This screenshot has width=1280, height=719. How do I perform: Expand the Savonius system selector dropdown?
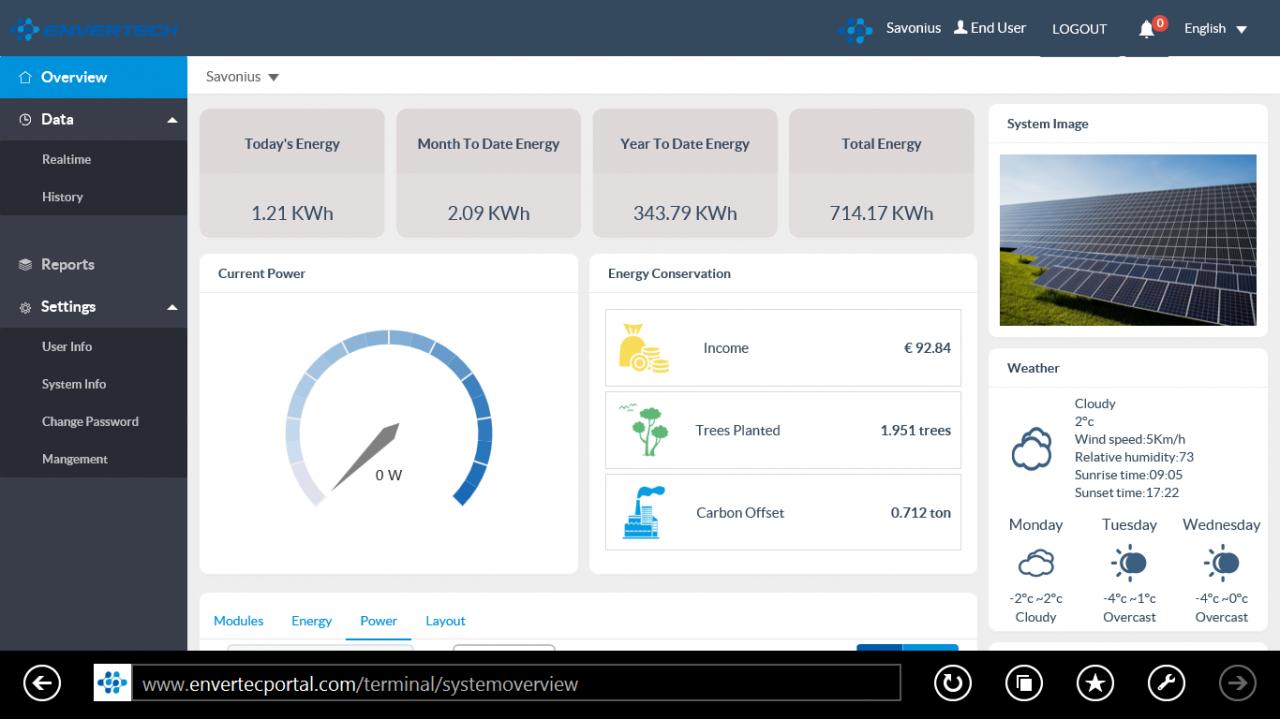coord(243,77)
